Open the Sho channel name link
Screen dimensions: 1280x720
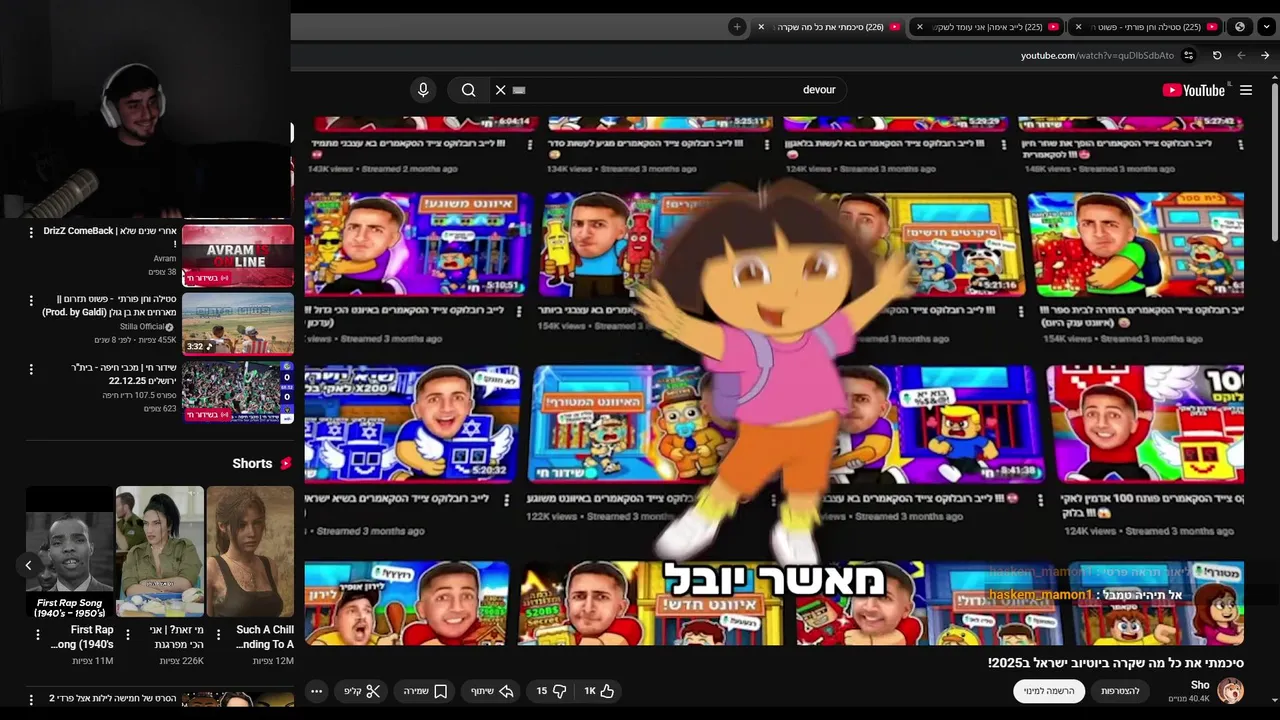tap(1200, 685)
